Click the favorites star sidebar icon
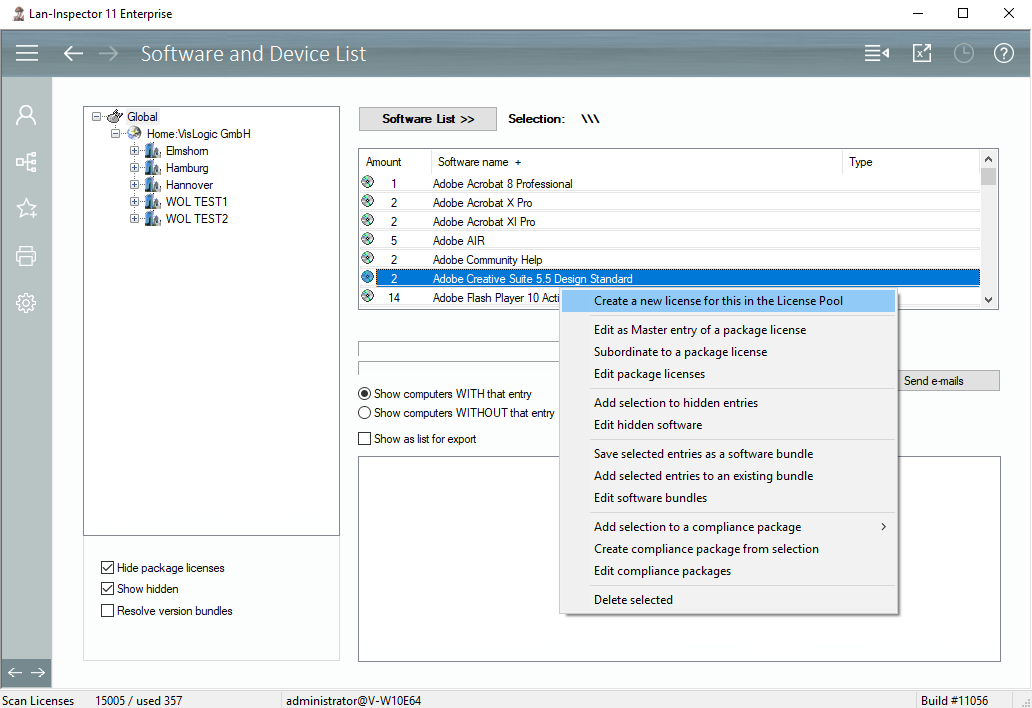The width and height of the screenshot is (1032, 708). coord(26,208)
